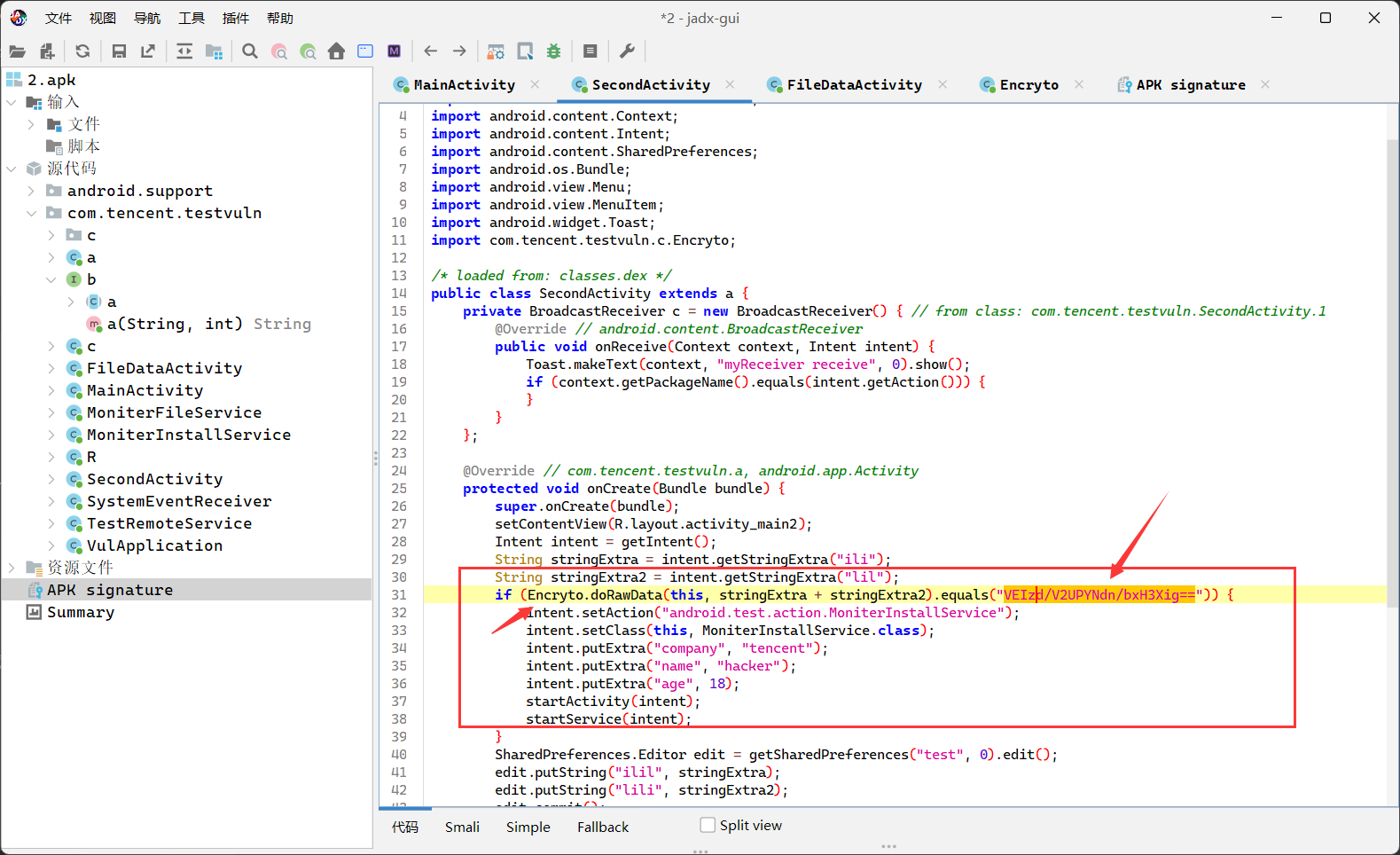1400x855 pixels.
Task: Click the jadx-gui application logo icon
Action: [x=19, y=18]
